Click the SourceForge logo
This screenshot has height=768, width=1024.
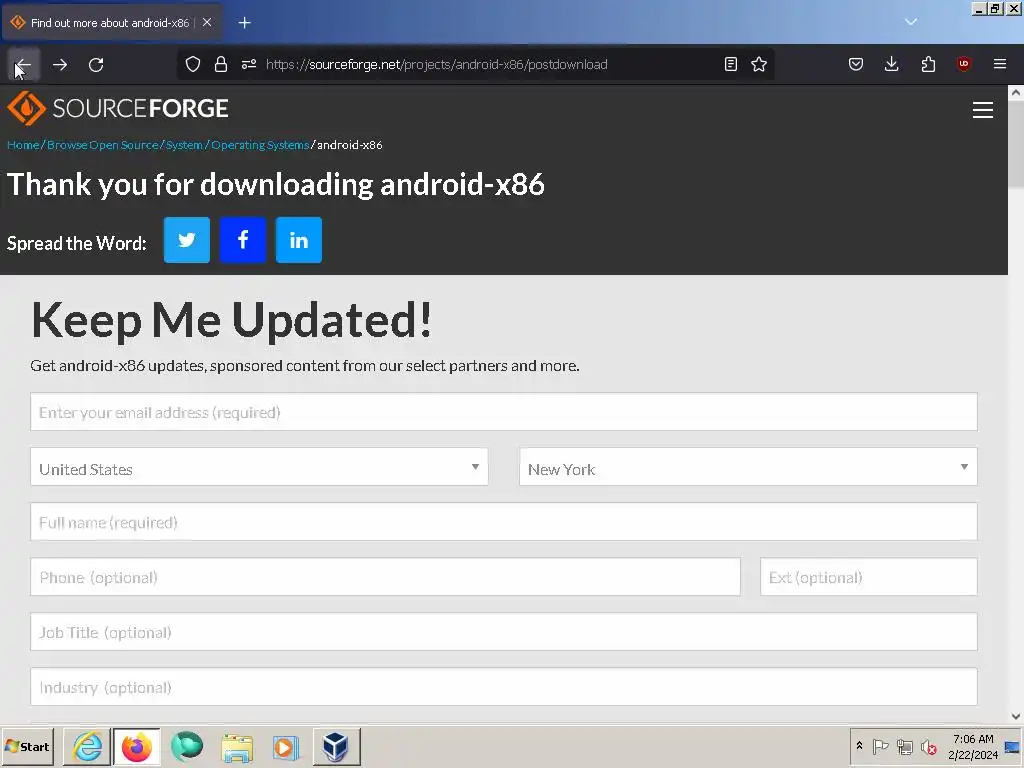[118, 108]
